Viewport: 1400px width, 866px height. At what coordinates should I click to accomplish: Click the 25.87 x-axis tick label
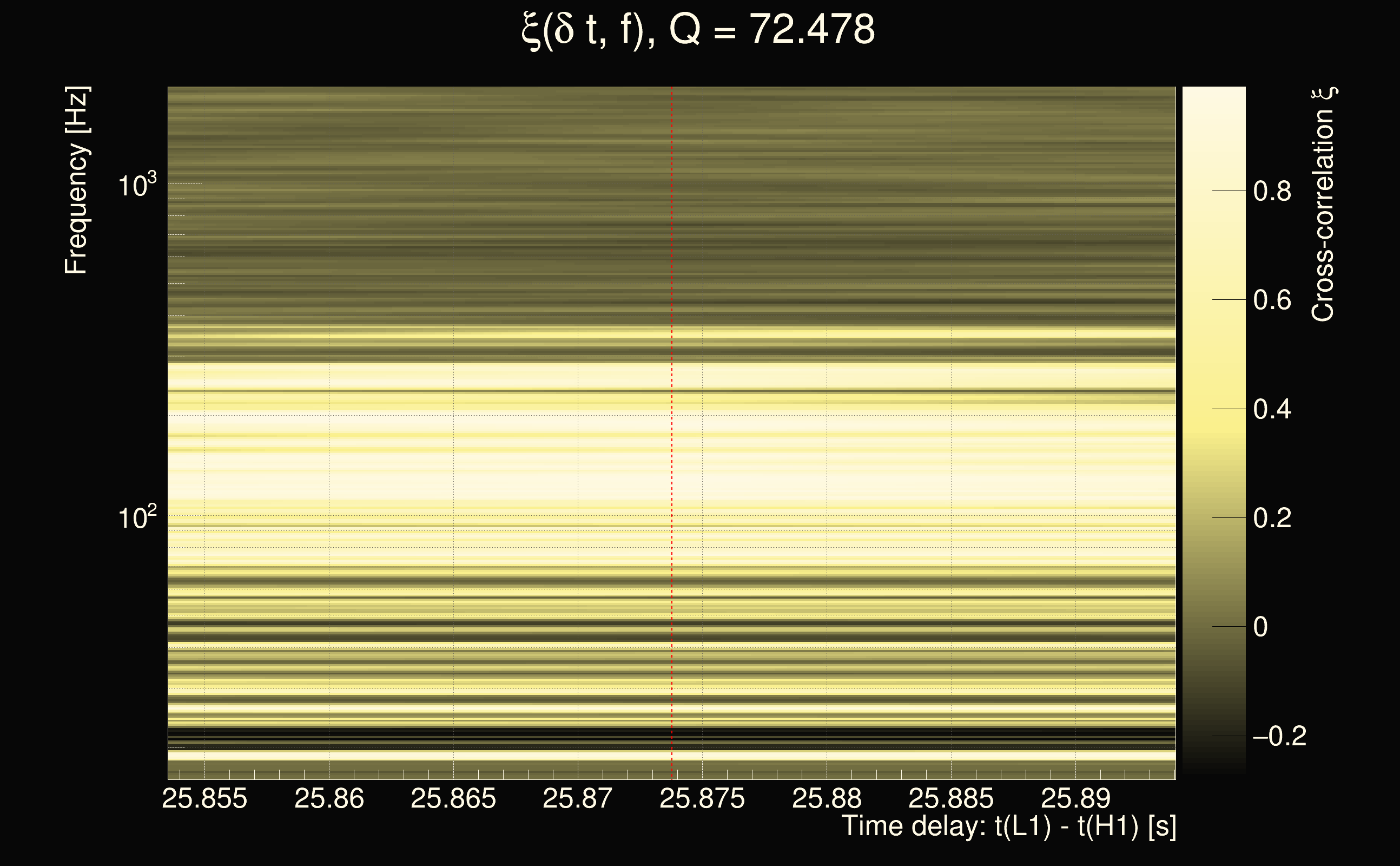[578, 798]
